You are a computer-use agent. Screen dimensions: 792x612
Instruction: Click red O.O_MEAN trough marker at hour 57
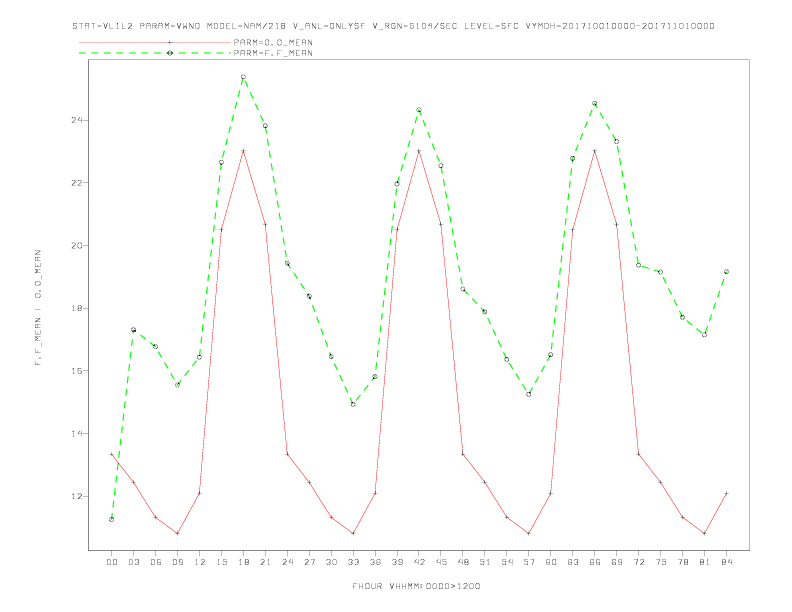click(529, 533)
